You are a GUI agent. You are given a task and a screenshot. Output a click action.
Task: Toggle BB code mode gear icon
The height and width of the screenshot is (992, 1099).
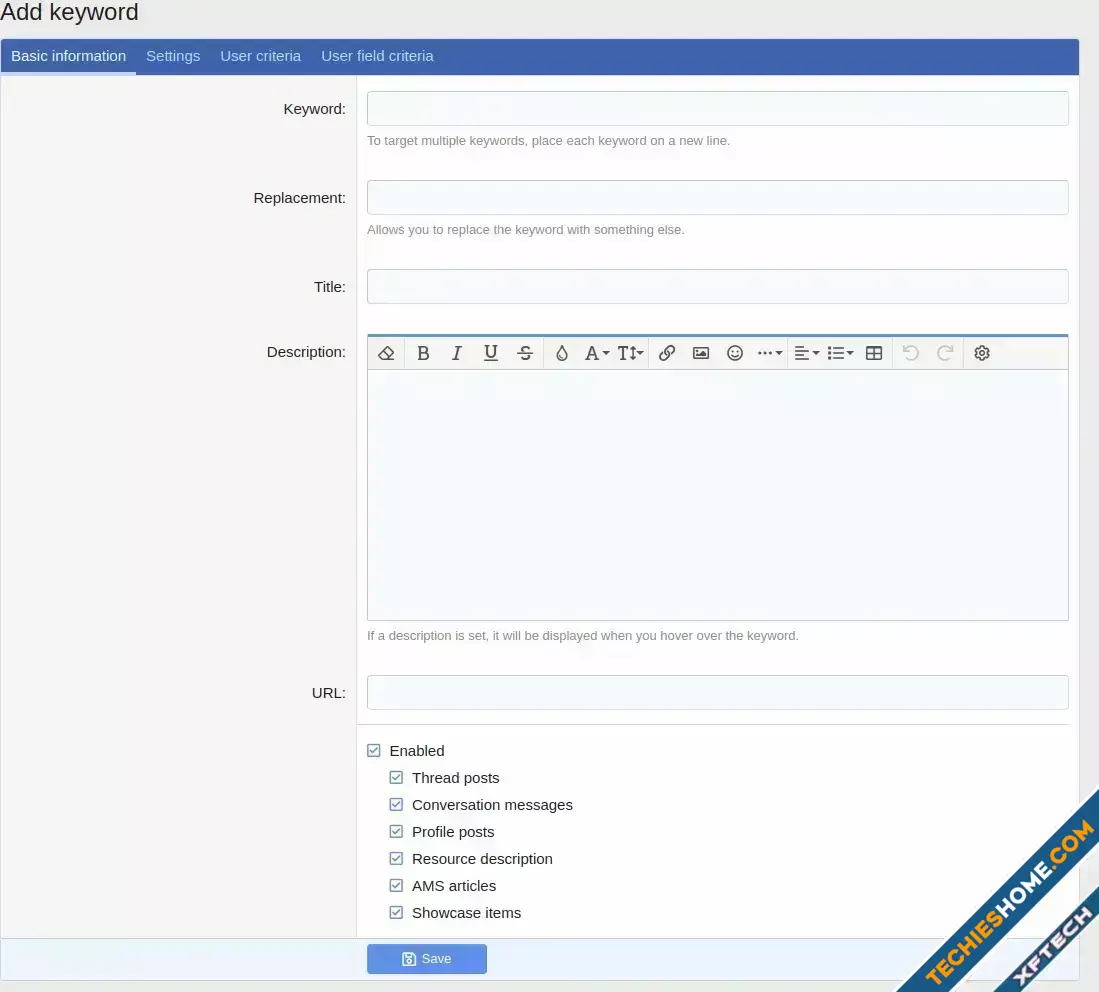pyautogui.click(x=982, y=353)
